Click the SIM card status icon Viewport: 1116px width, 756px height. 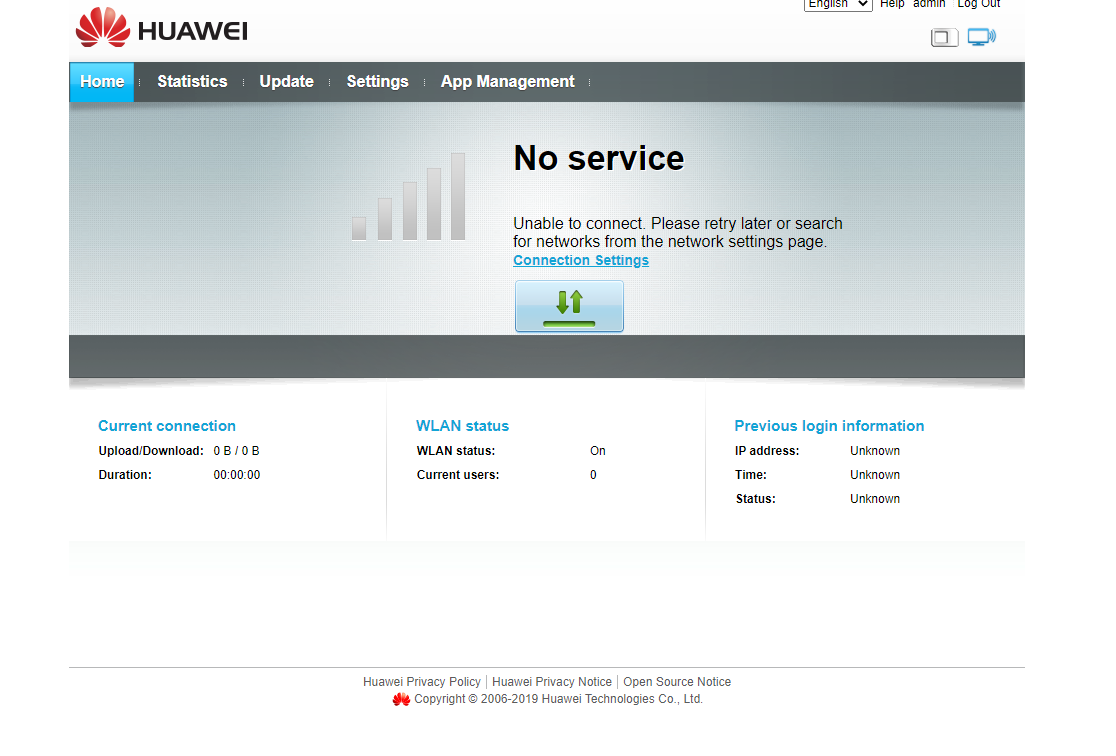pos(944,38)
